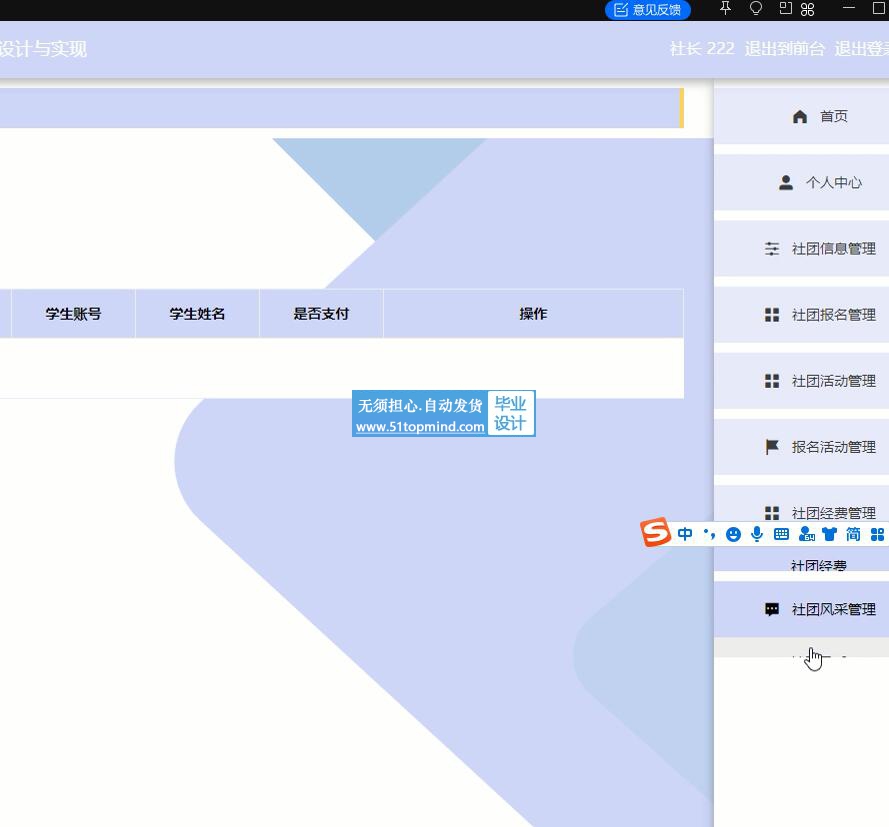
Task: Toggle simplified/traditional 简 setting
Action: pyautogui.click(x=853, y=534)
